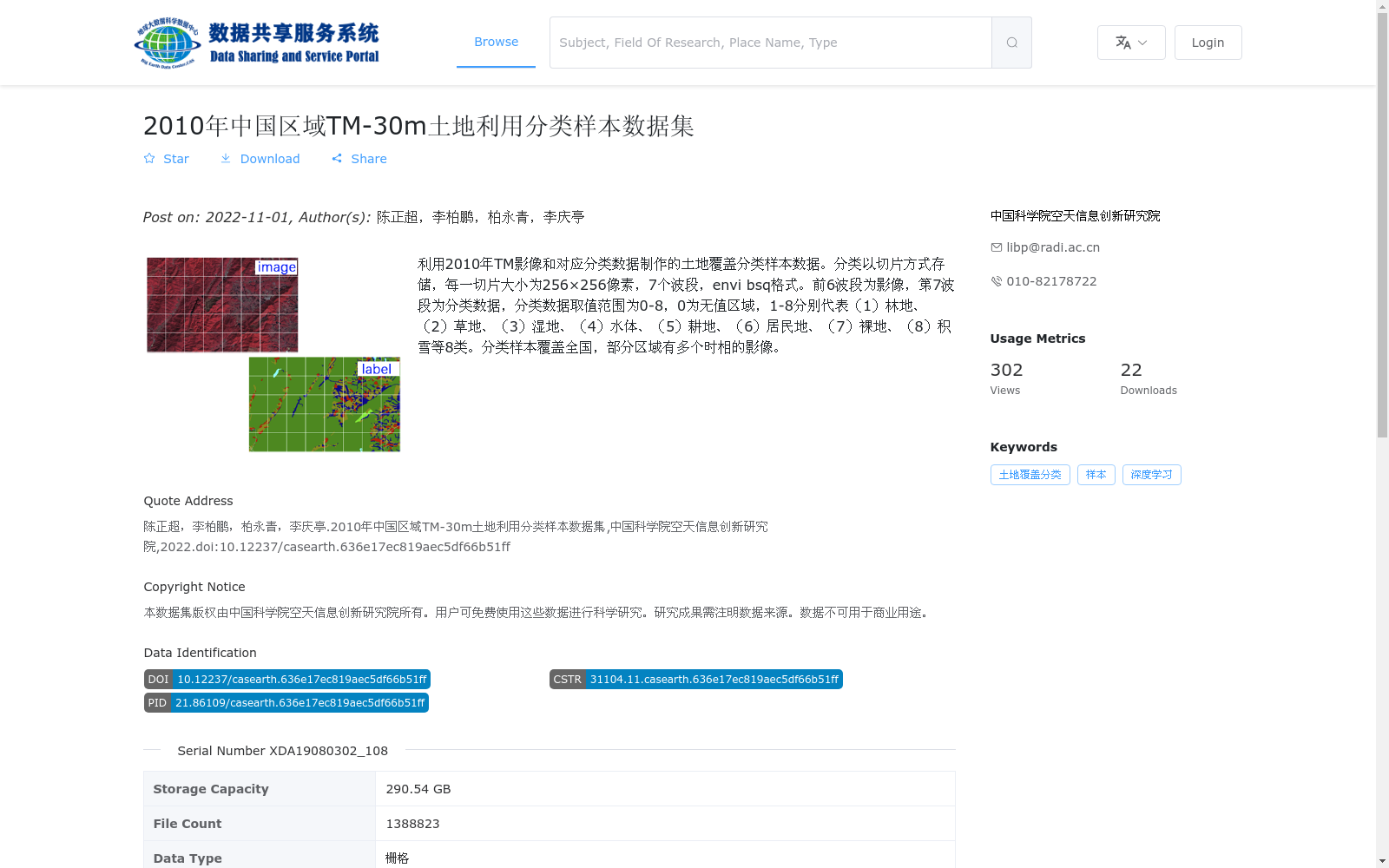
Task: Click the CSTR identifier badge
Action: tap(696, 680)
